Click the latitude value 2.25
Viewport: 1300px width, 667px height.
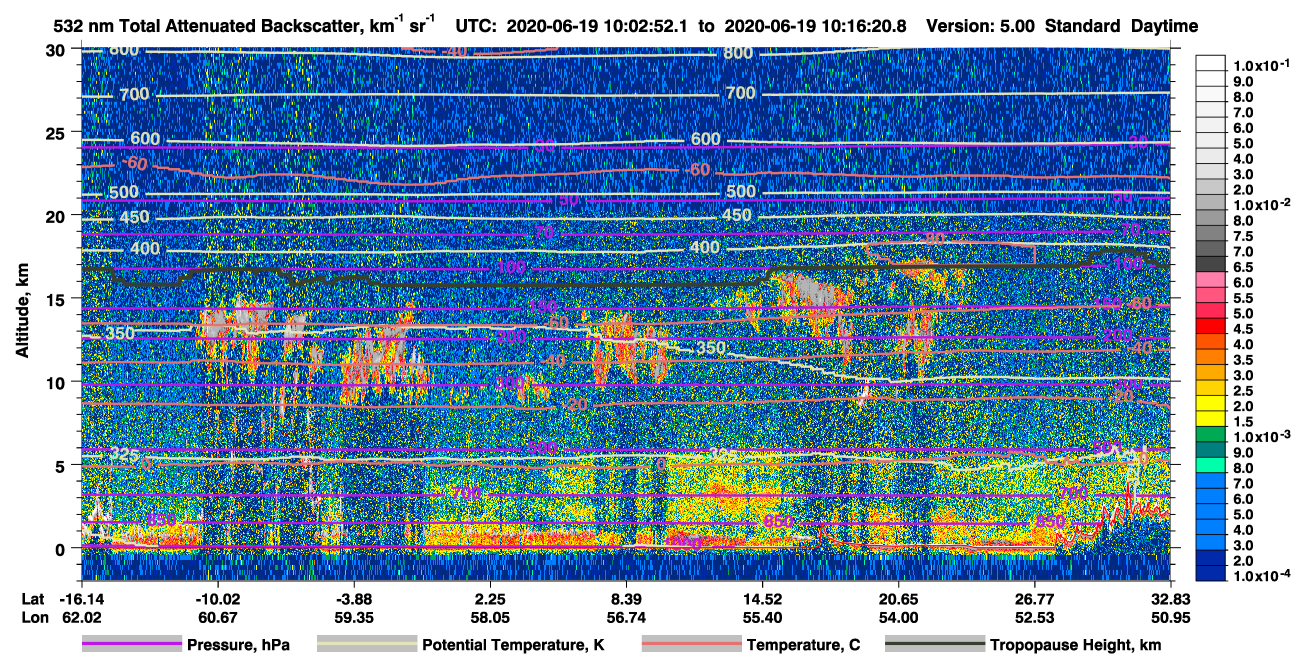(x=490, y=598)
